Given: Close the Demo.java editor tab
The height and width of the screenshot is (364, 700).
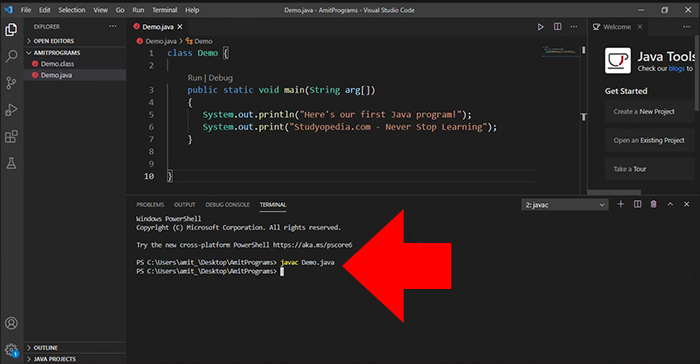Looking at the screenshot, I should [x=180, y=27].
